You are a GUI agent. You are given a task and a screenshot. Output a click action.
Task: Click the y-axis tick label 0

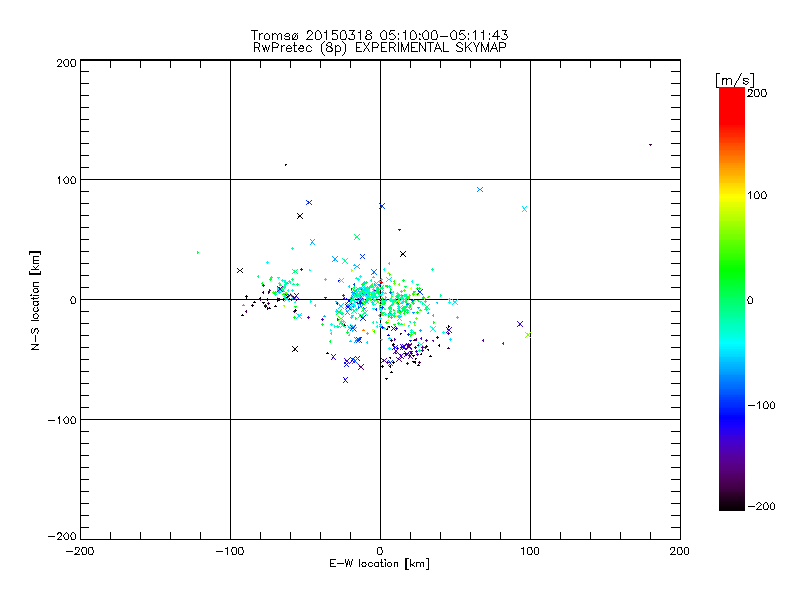pyautogui.click(x=73, y=300)
